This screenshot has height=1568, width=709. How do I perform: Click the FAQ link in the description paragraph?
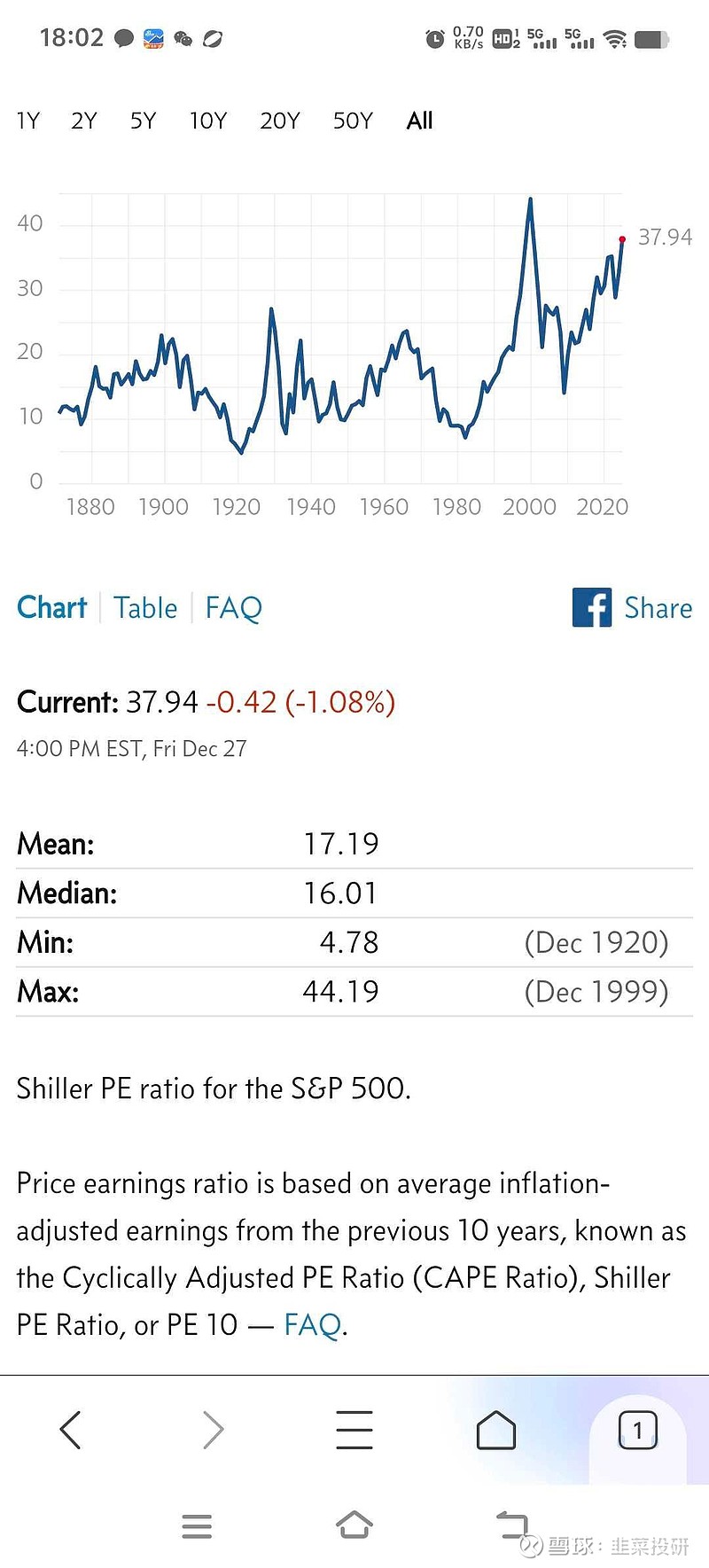tap(313, 1324)
